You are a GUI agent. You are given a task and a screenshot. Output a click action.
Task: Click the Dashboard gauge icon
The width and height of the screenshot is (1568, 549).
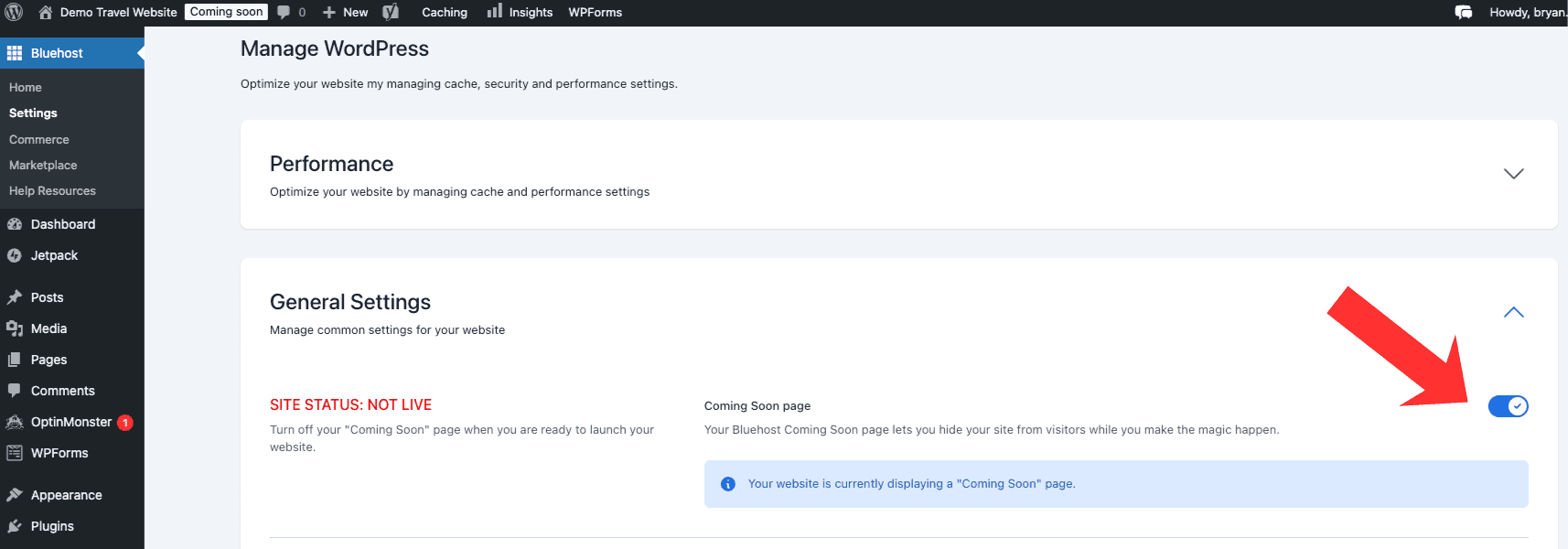(x=15, y=224)
